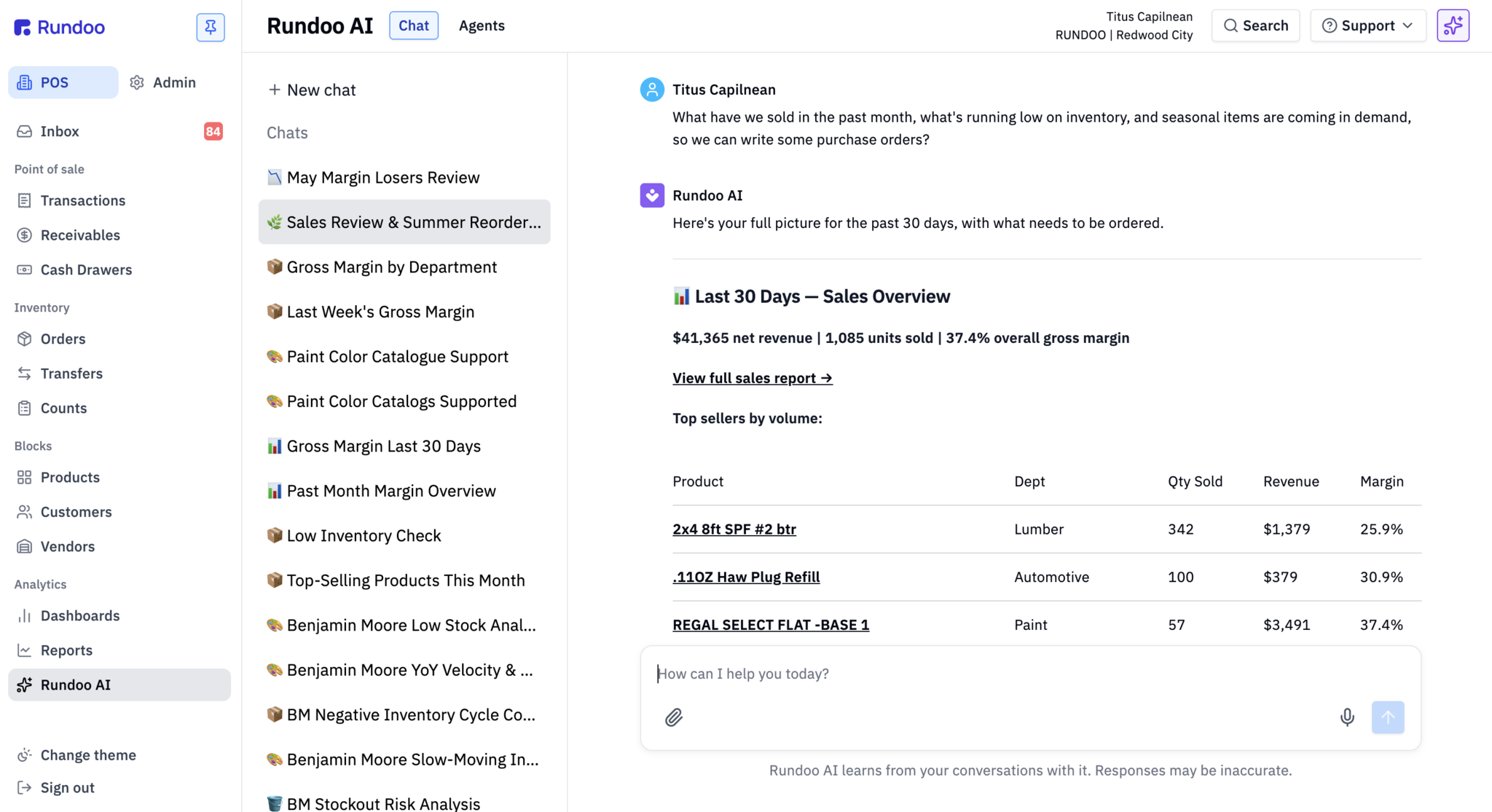This screenshot has width=1492, height=812.
Task: Click the Product column header
Action: 698,481
